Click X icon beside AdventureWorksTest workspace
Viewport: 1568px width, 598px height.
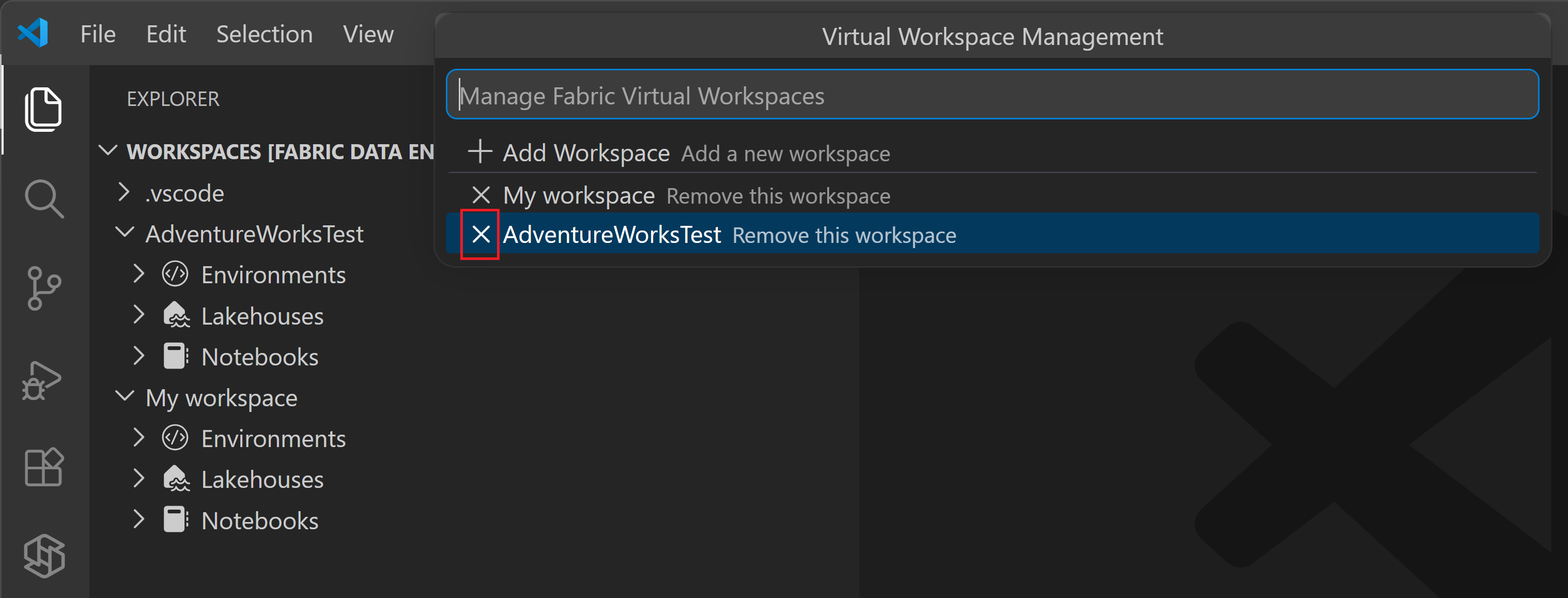click(x=481, y=235)
